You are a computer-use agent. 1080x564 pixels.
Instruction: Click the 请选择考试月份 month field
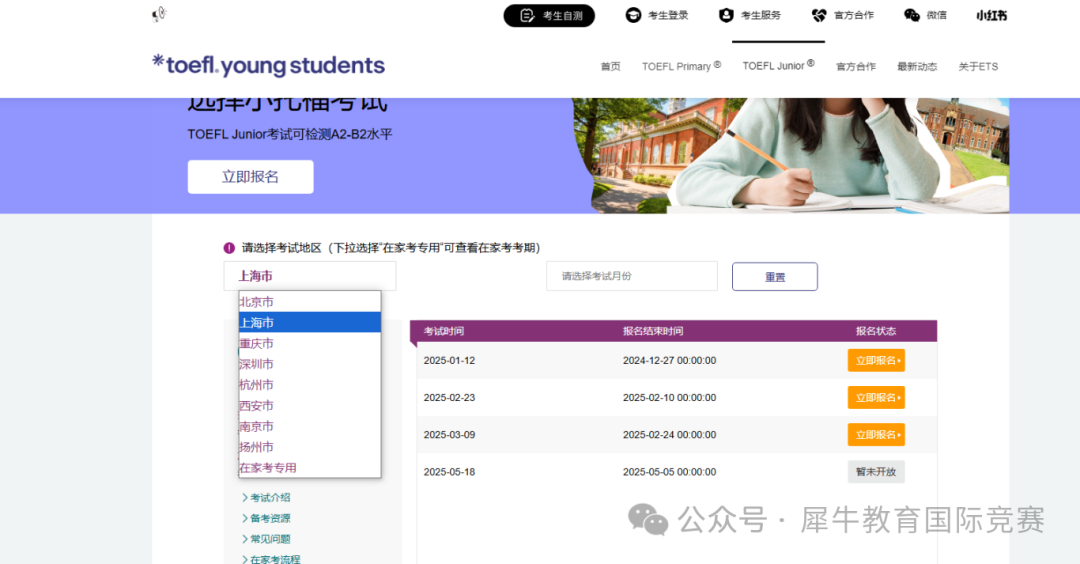tap(632, 276)
